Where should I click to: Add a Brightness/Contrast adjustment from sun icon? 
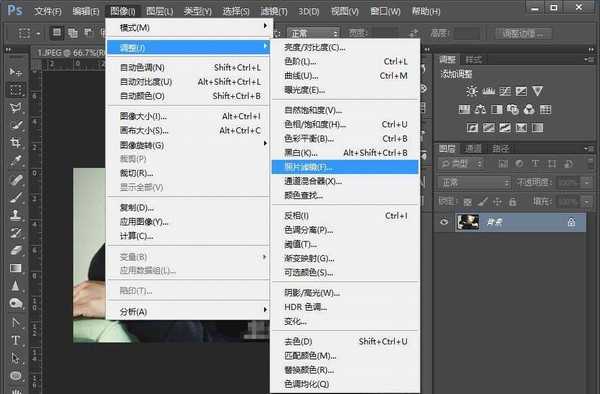471,91
